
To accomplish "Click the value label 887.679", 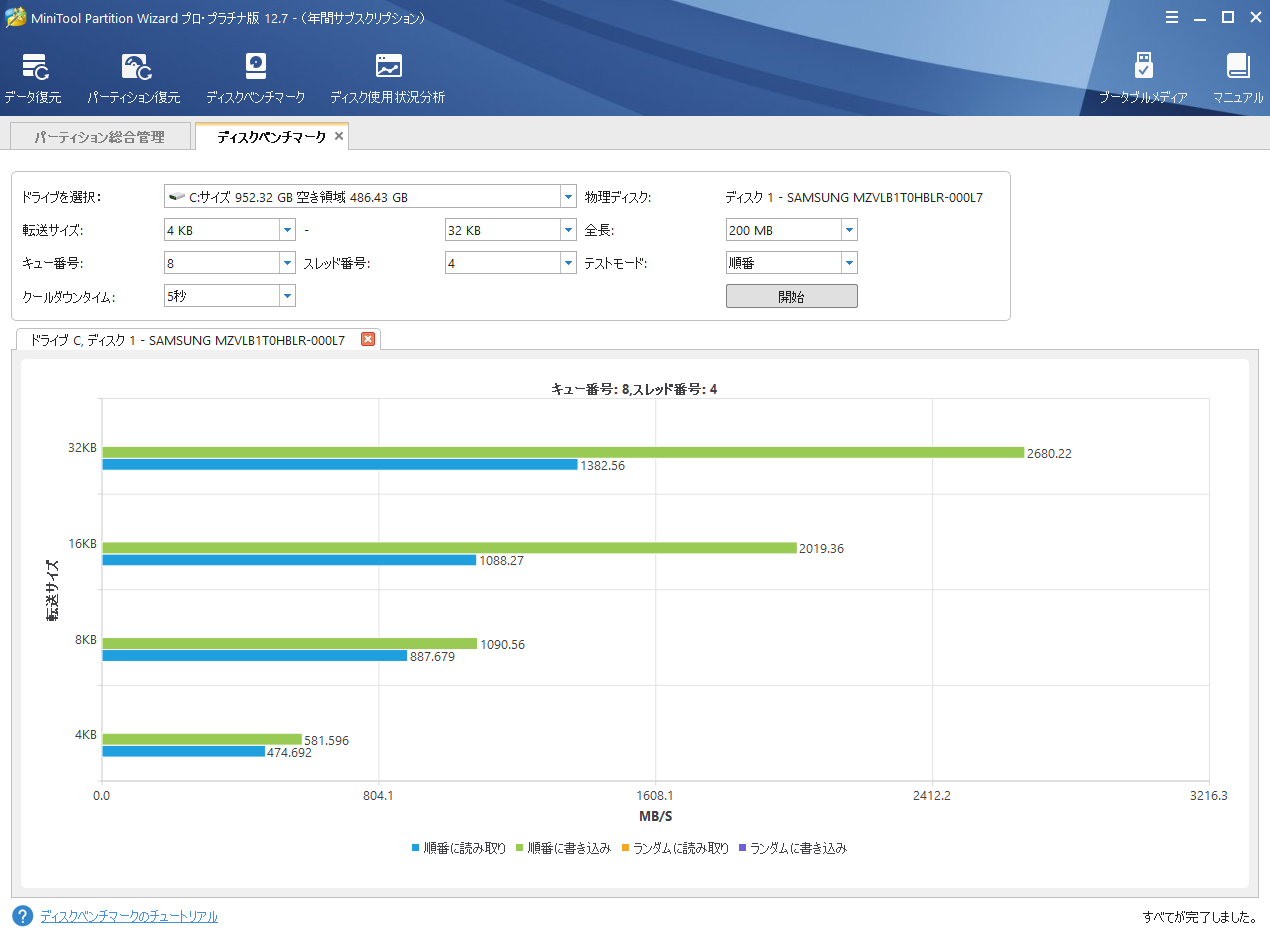I will [x=432, y=657].
